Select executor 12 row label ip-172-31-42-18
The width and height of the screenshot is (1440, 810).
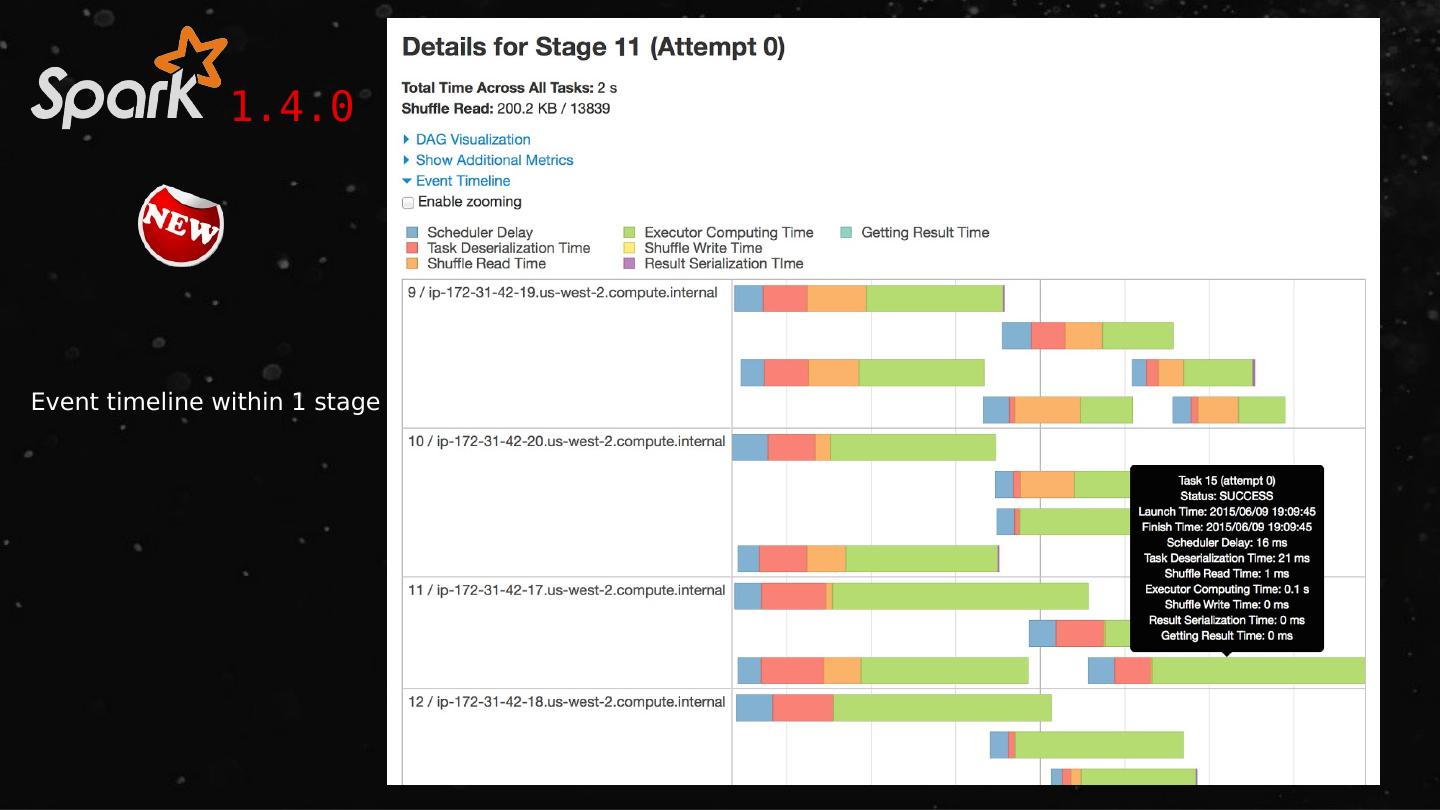(566, 702)
